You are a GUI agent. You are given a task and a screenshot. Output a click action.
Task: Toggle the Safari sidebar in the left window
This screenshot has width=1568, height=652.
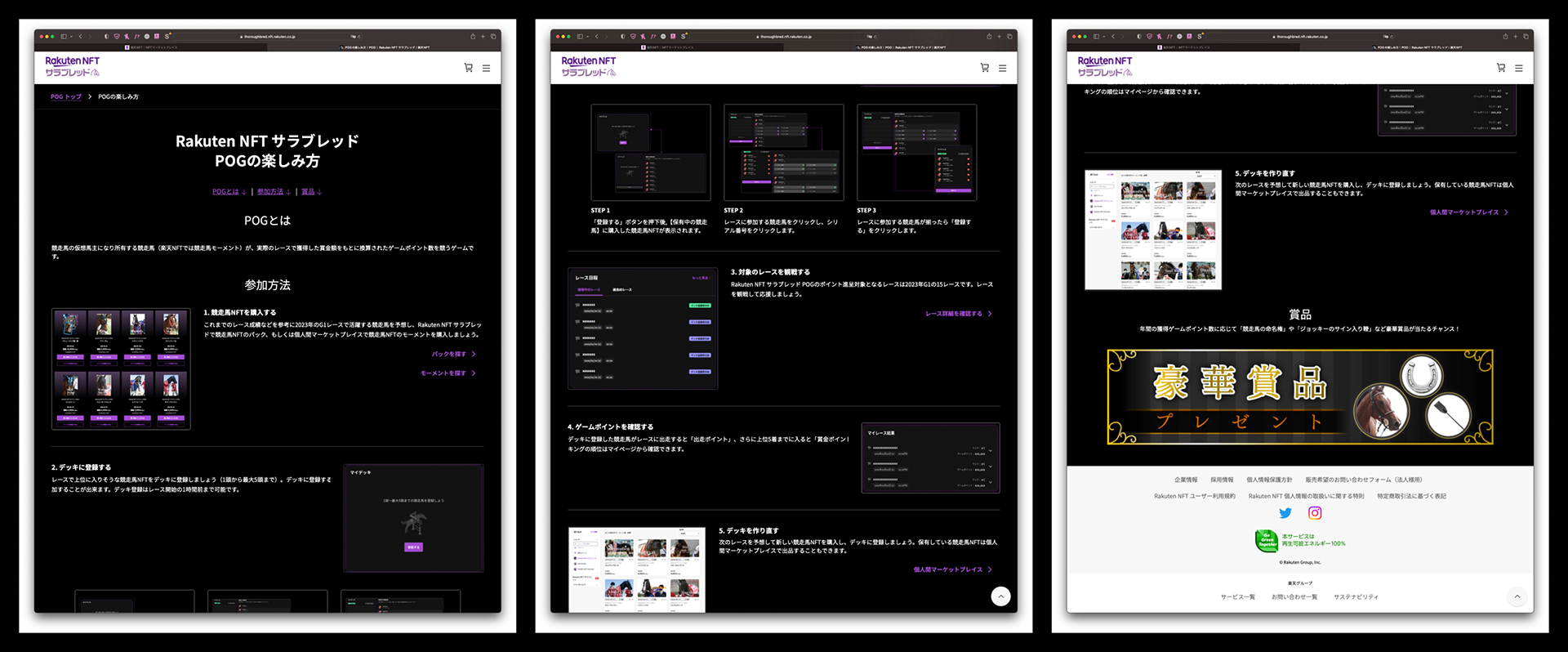coord(64,37)
